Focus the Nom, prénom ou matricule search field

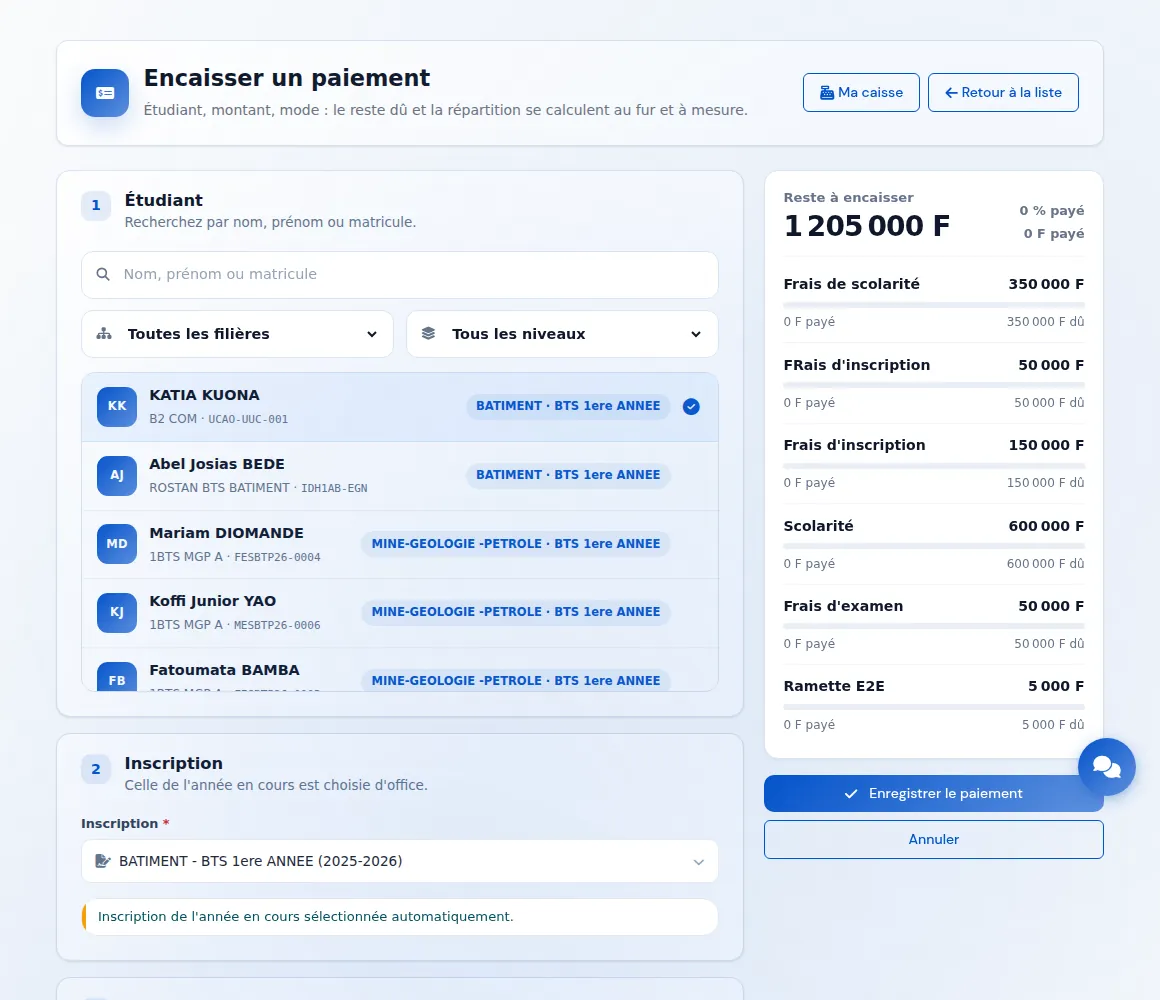click(x=399, y=275)
